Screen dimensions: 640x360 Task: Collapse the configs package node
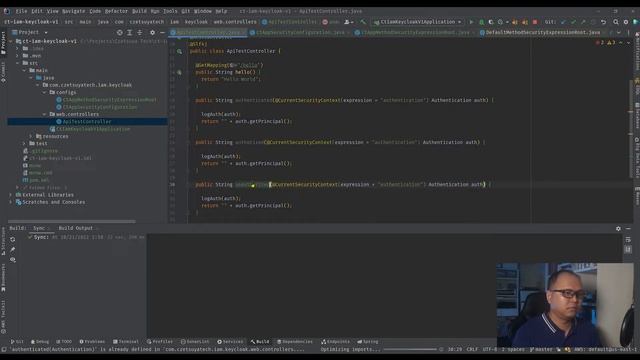[44, 92]
